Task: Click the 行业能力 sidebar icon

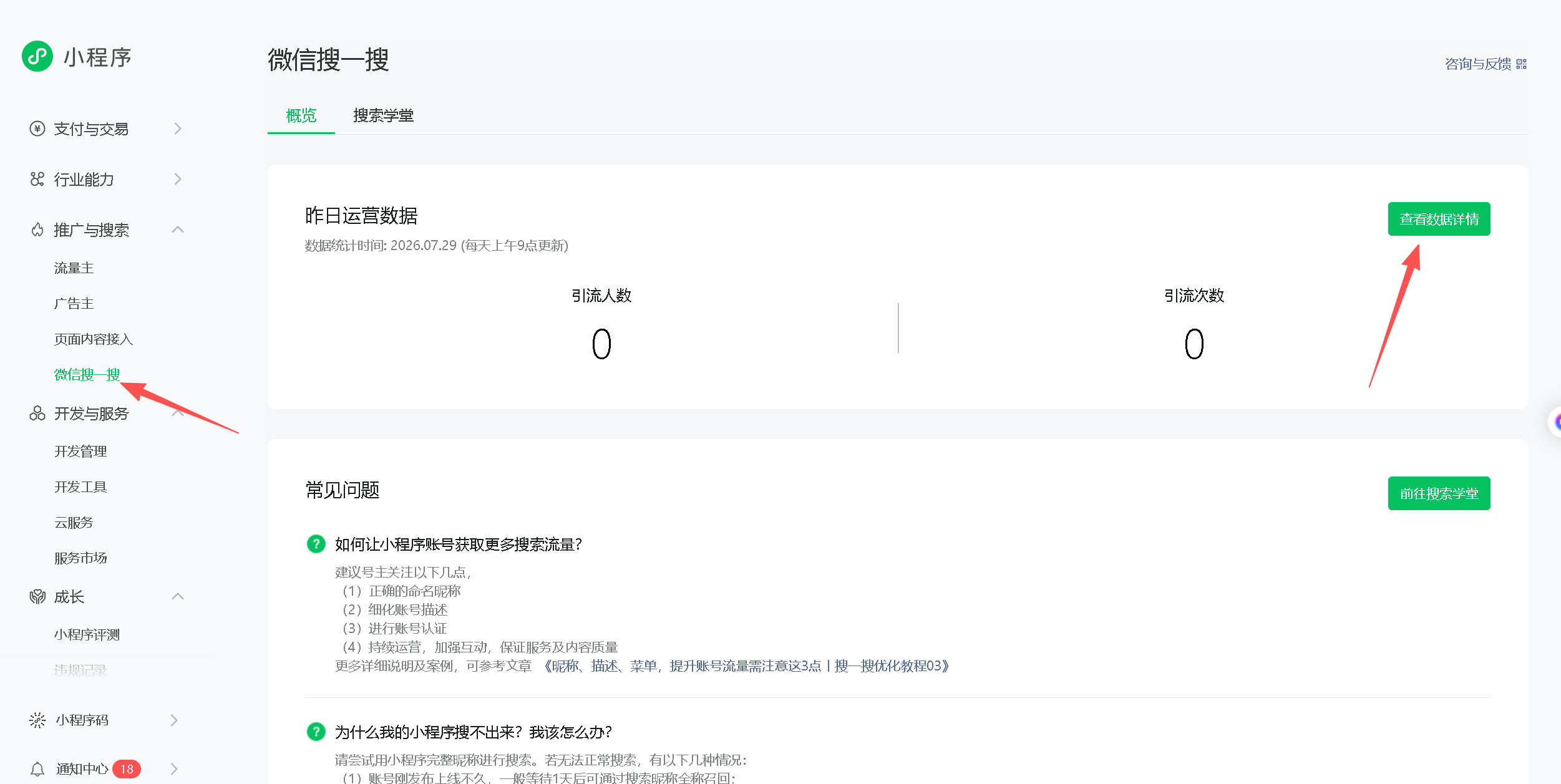Action: pos(37,179)
